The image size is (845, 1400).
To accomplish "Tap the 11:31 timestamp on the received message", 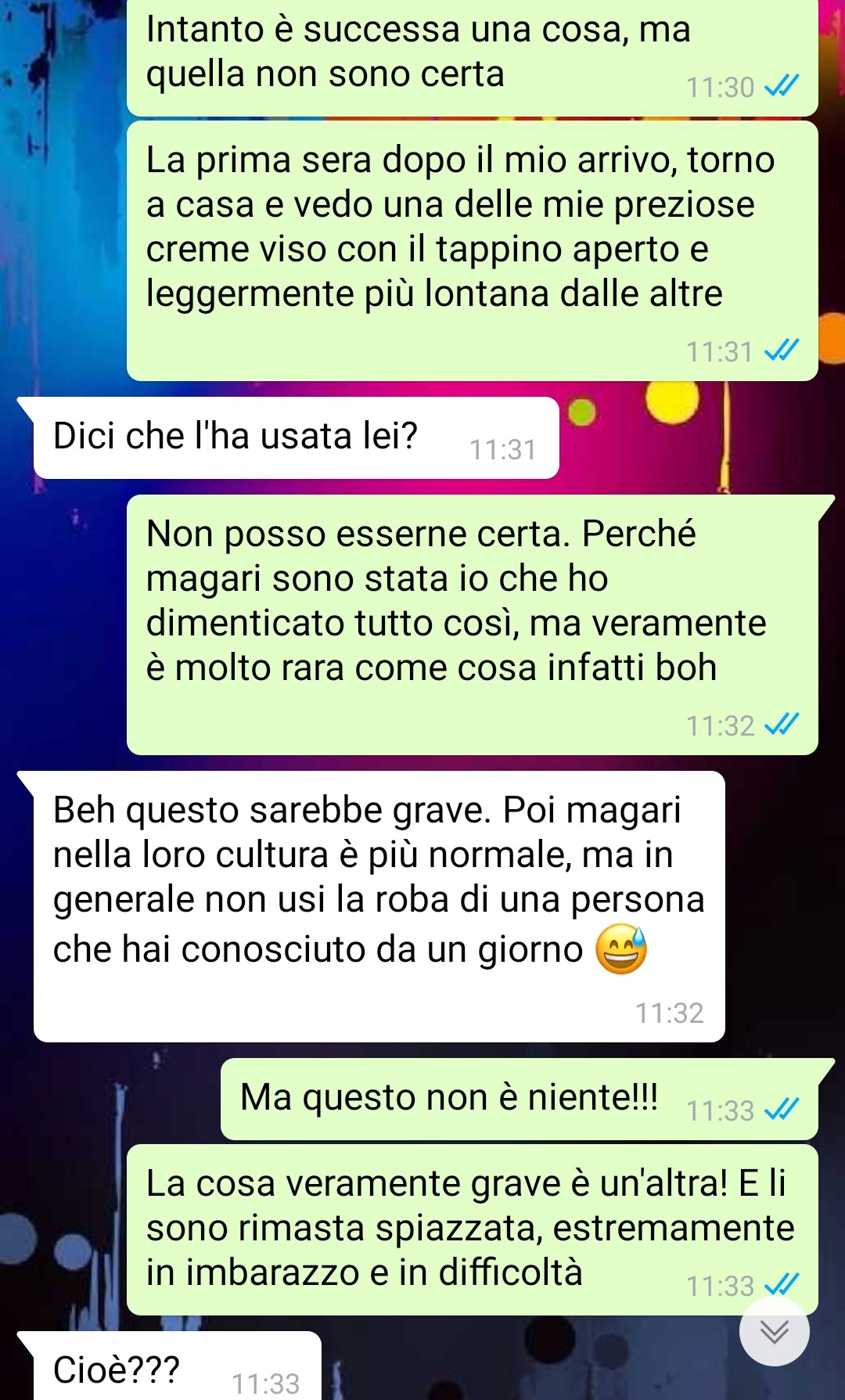I will click(503, 450).
